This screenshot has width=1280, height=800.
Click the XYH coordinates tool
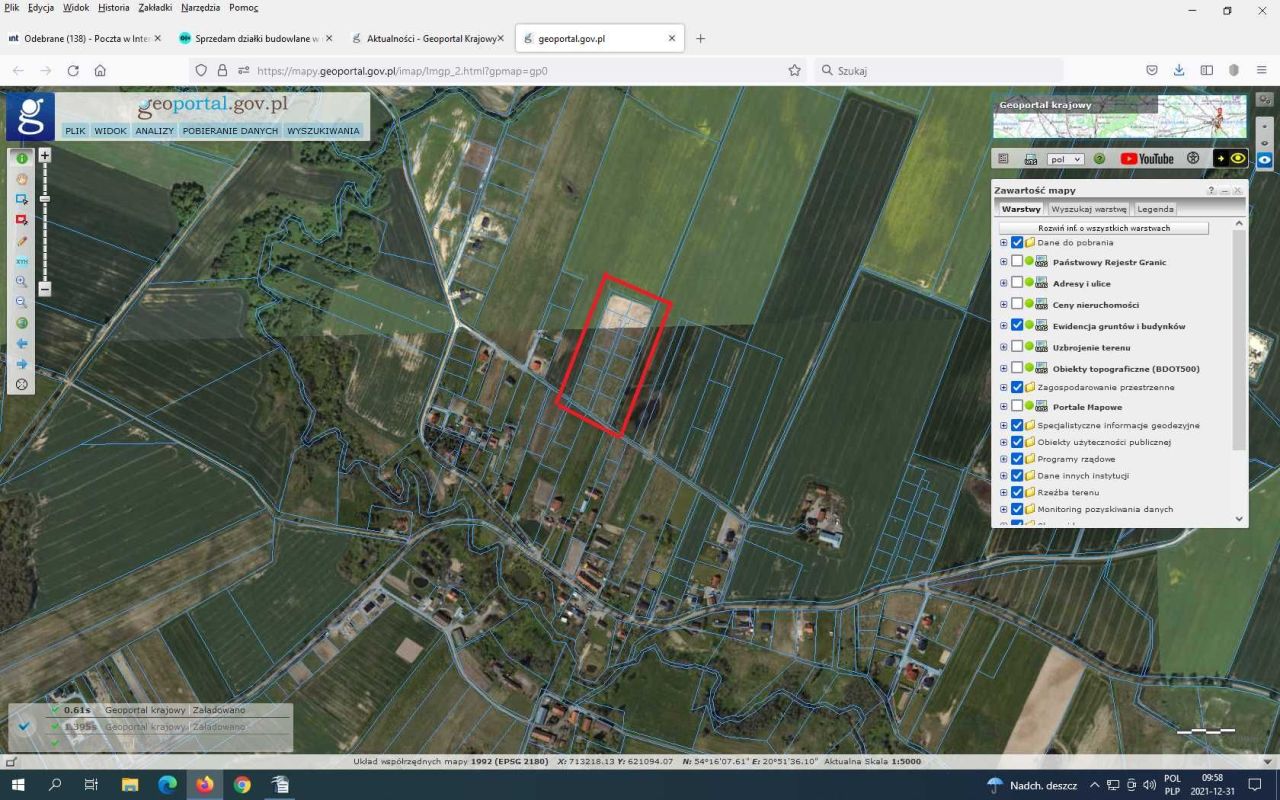(x=21, y=261)
